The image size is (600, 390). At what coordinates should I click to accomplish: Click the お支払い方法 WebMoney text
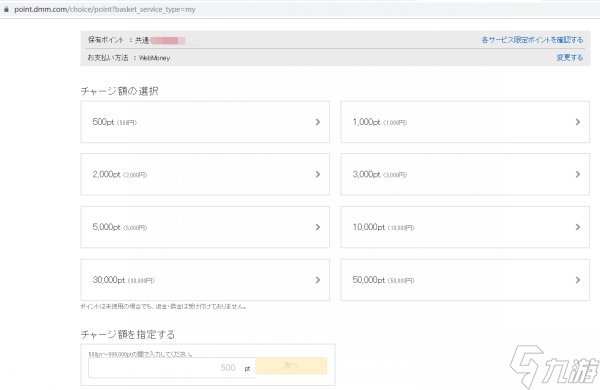(129, 58)
